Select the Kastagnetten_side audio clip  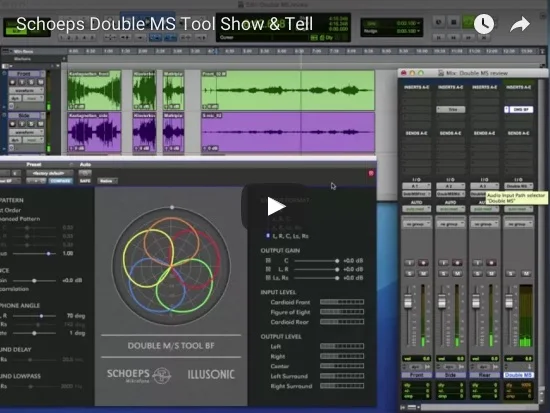click(94, 132)
